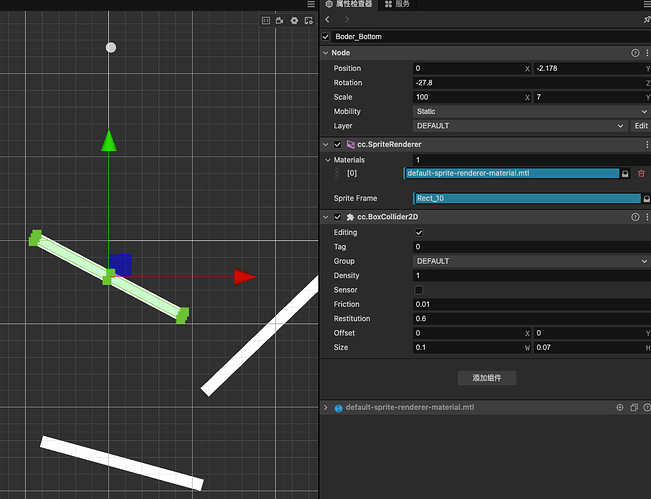Click the Edit button beside Layer
Screen dimensions: 651x499
pyautogui.click(x=641, y=126)
